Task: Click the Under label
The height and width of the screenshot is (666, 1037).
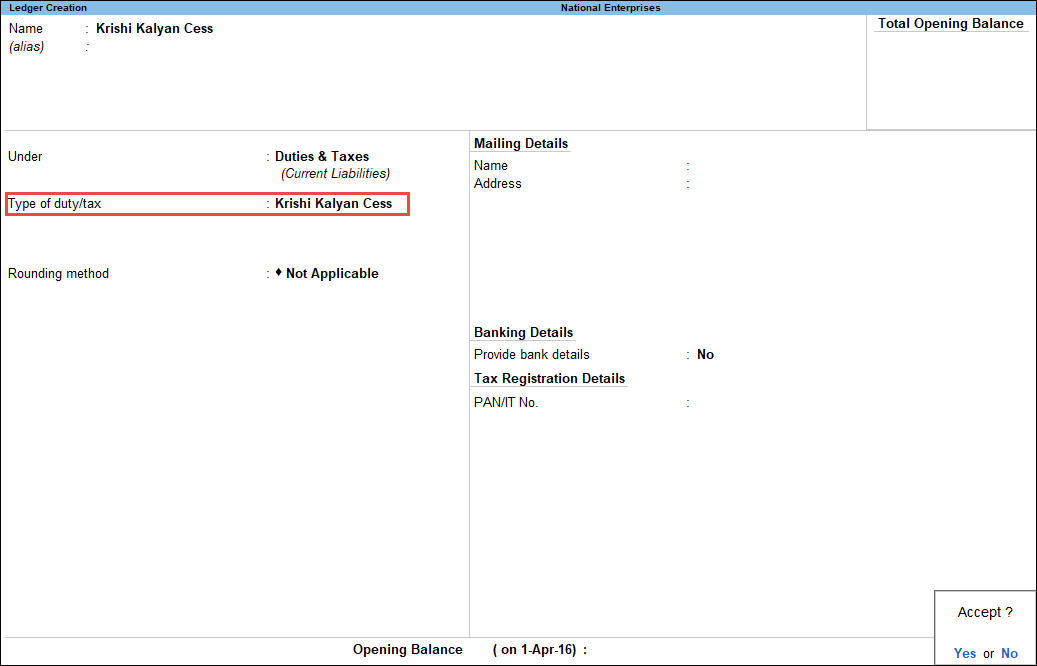Action: pyautogui.click(x=25, y=157)
